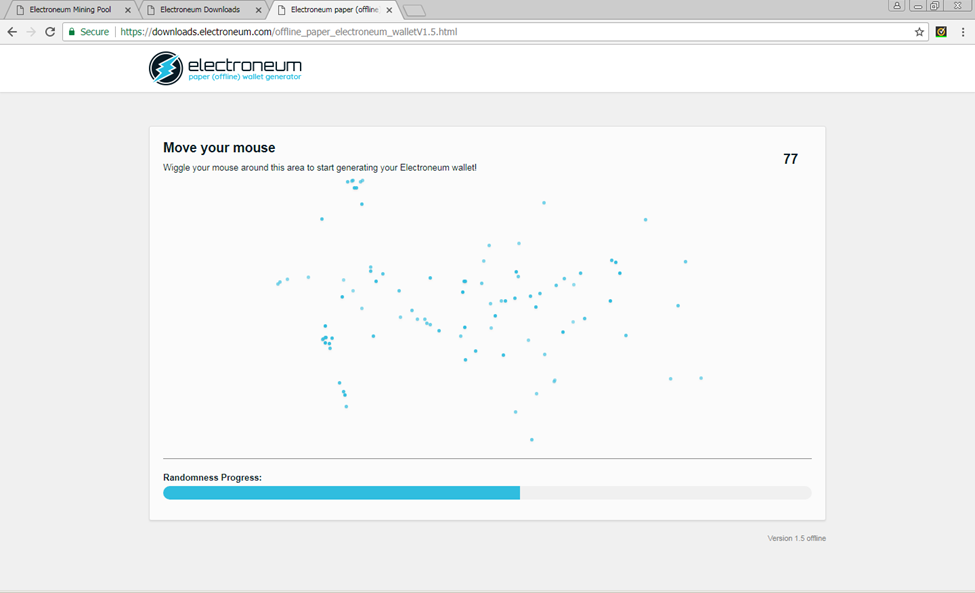
Task: Click the 'Randomness Progress:' label
Action: point(212,477)
